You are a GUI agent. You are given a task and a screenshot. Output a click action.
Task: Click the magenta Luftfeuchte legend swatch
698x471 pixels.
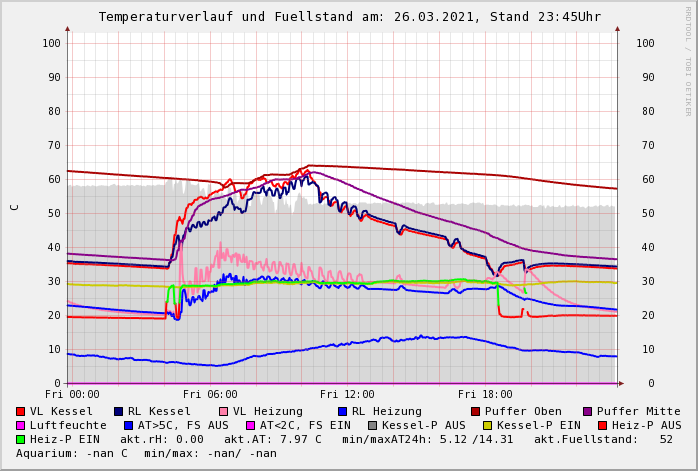21,425
